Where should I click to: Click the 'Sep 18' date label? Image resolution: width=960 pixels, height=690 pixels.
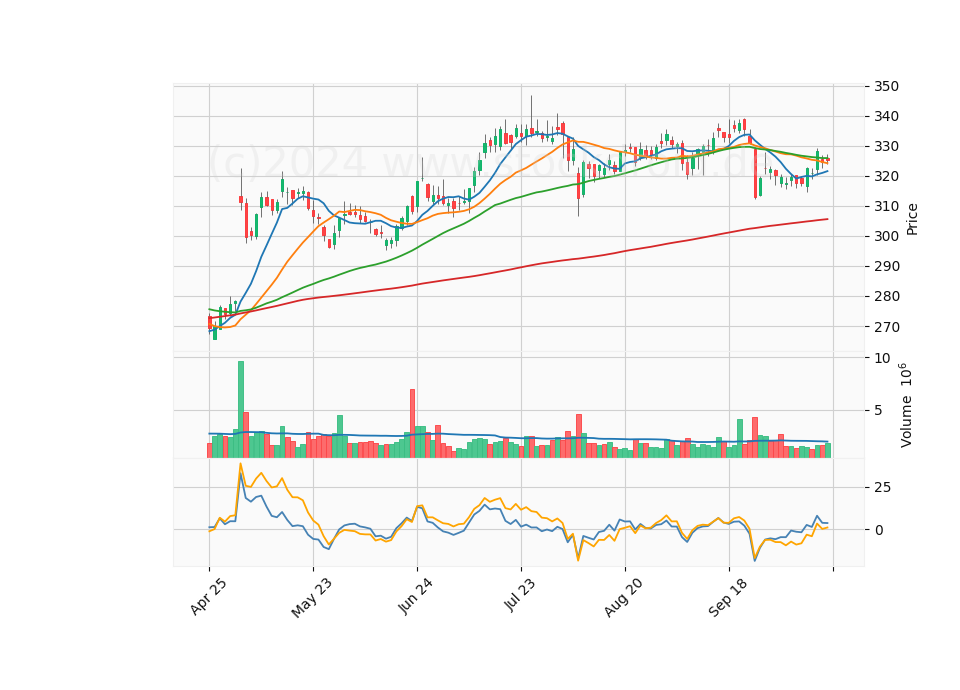[727, 598]
